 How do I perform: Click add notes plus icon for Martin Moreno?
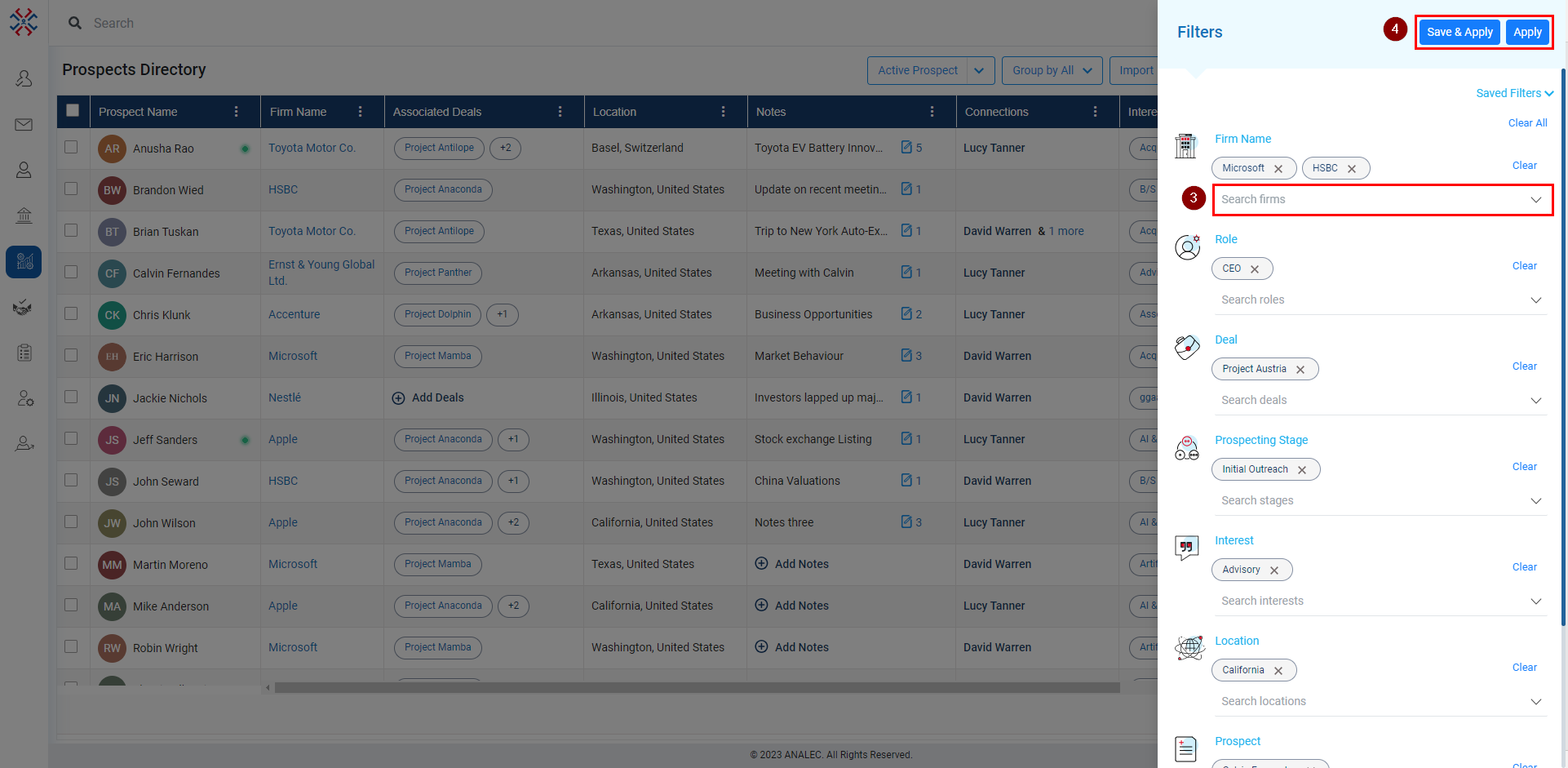click(761, 563)
